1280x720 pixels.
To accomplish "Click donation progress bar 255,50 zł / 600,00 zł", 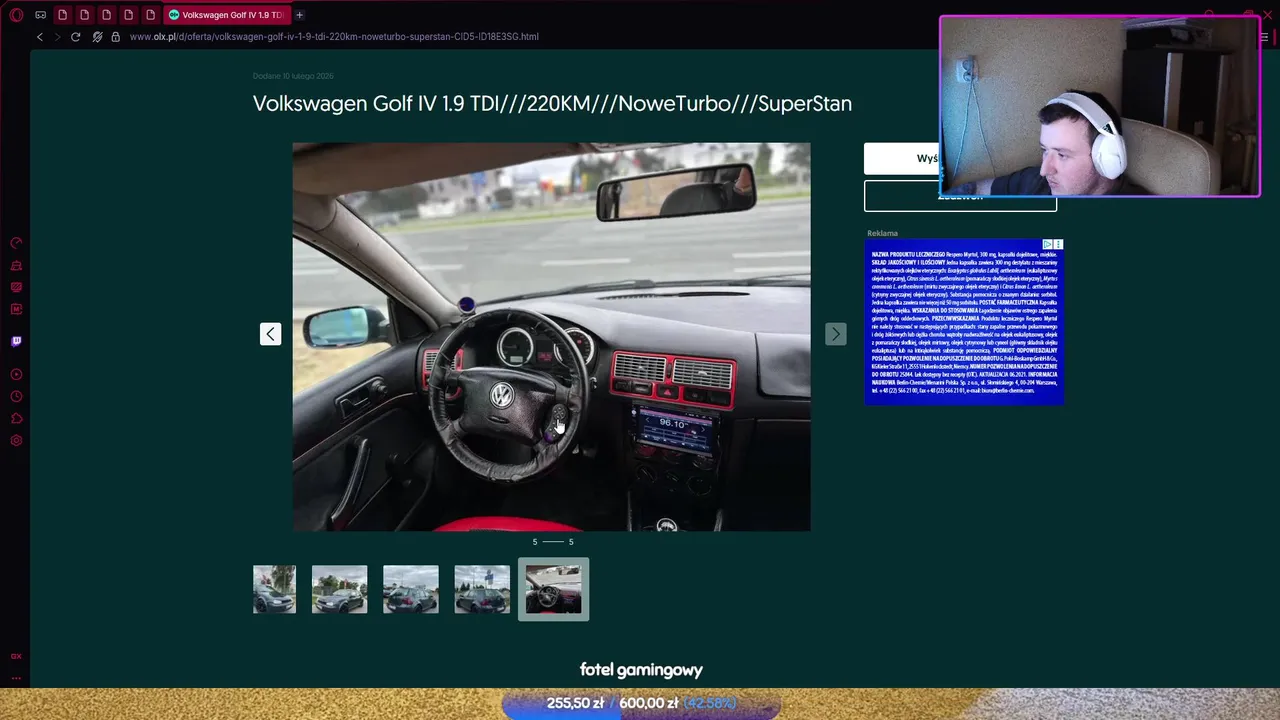I will (641, 703).
